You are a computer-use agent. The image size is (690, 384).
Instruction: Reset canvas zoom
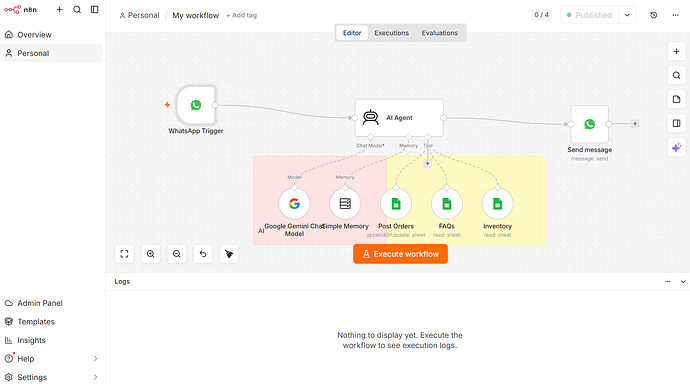coord(203,254)
